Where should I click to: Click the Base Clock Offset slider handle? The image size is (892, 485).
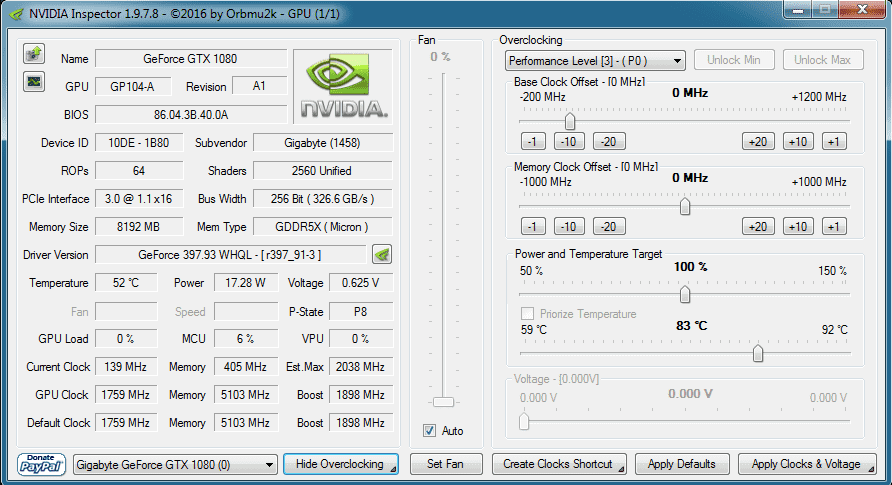569,121
